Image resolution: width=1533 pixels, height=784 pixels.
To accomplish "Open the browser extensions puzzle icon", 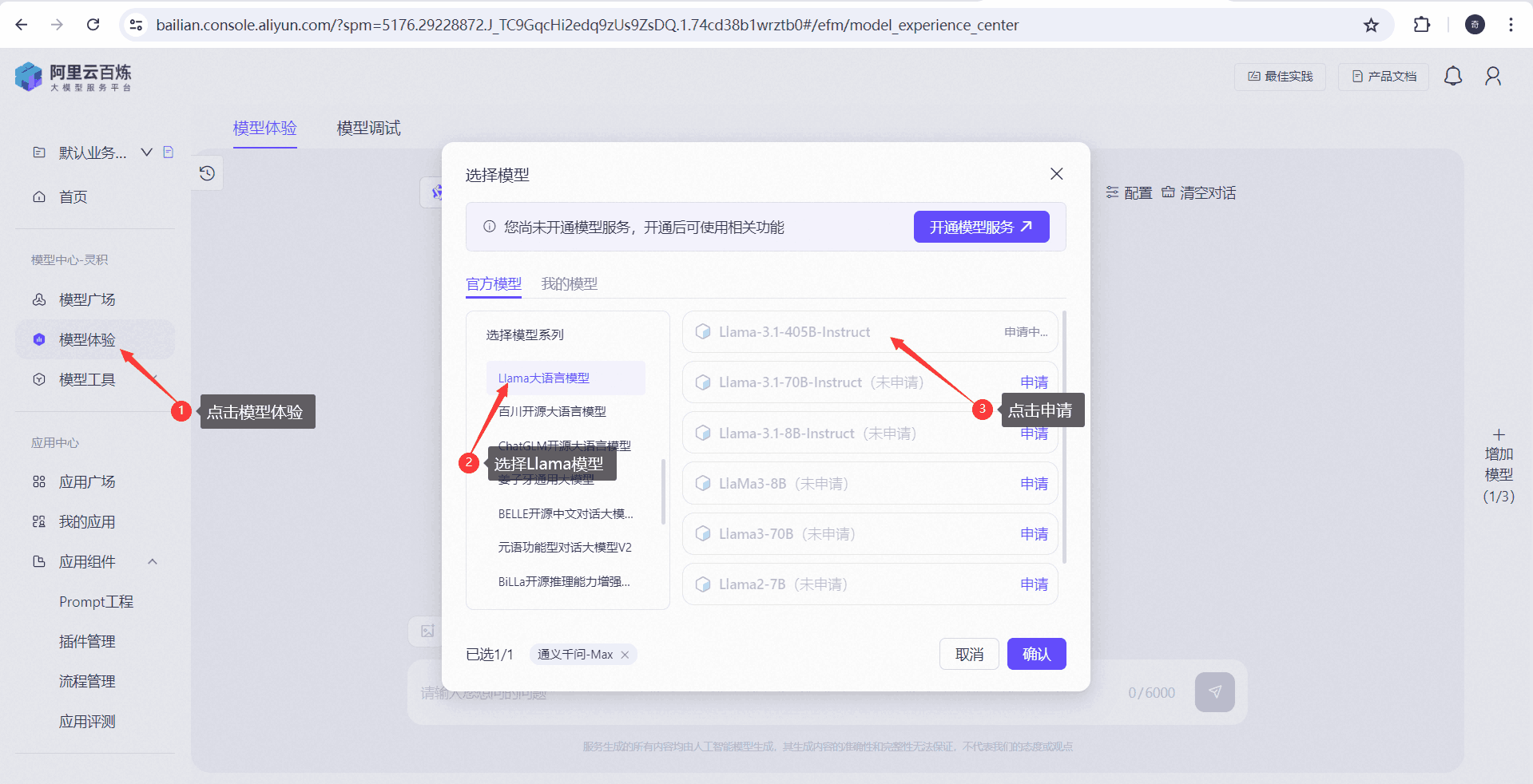I will tap(1421, 25).
